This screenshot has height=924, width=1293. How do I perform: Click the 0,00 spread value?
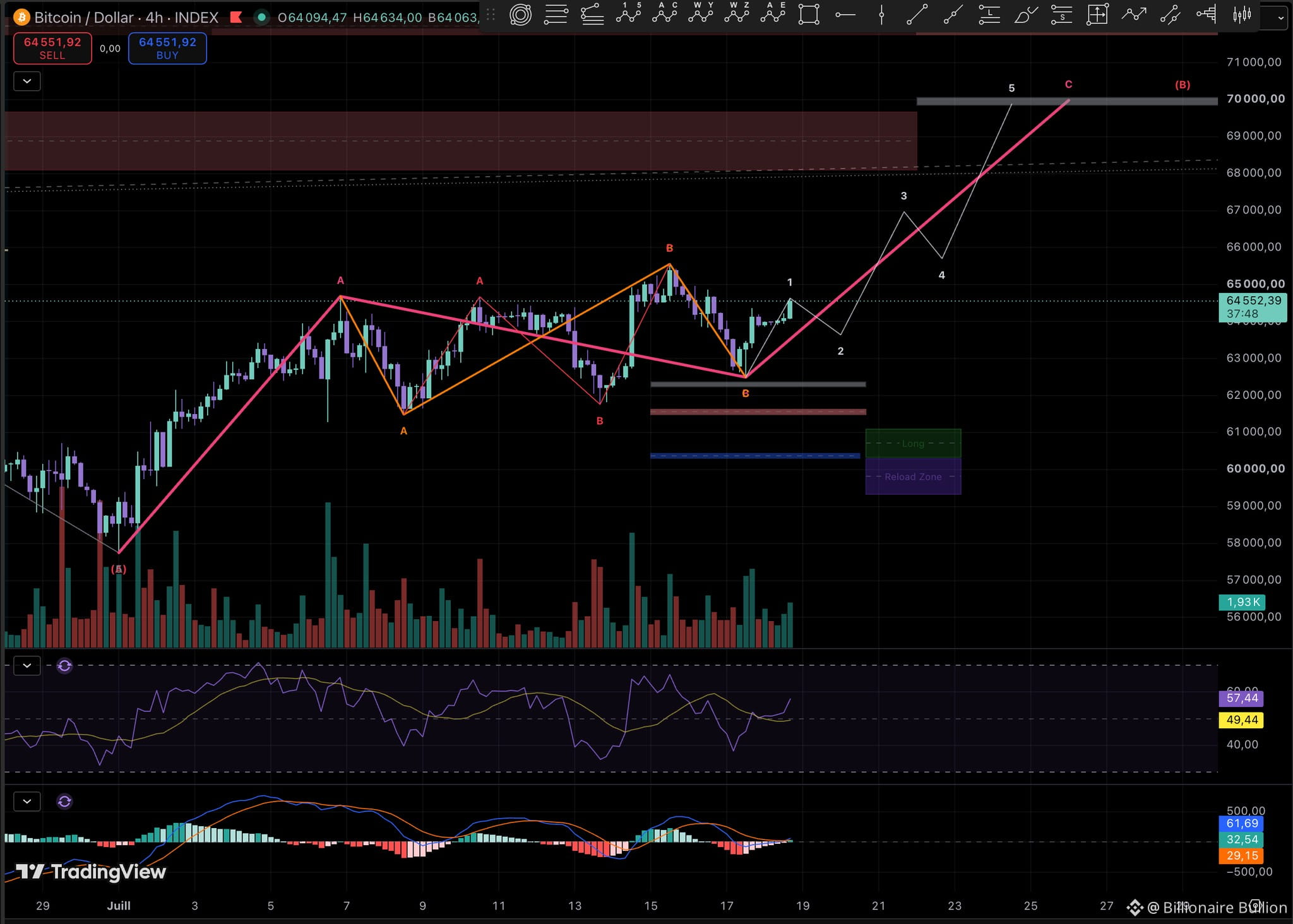pos(110,48)
